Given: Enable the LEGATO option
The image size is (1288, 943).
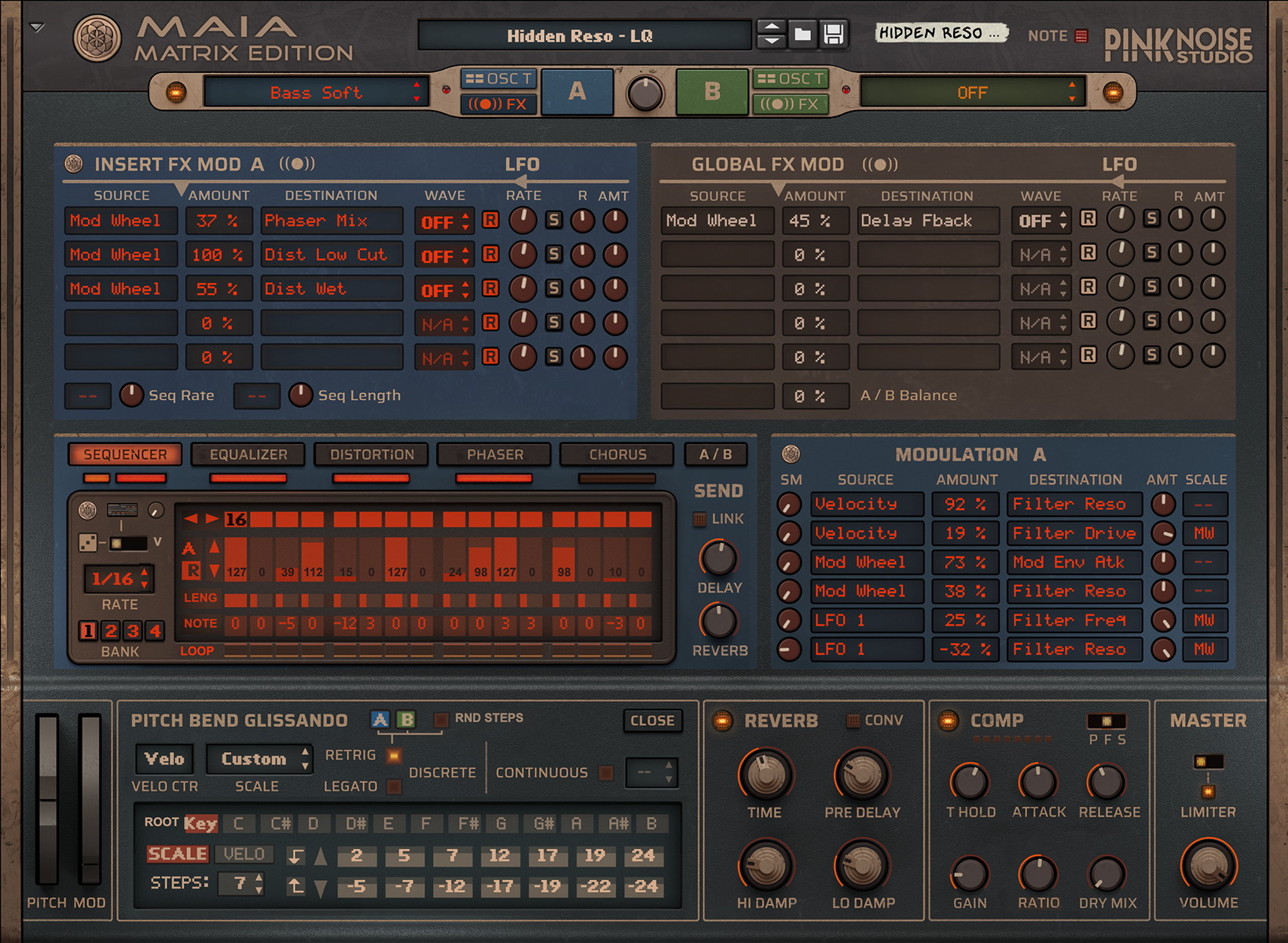Looking at the screenshot, I should pos(394,786).
